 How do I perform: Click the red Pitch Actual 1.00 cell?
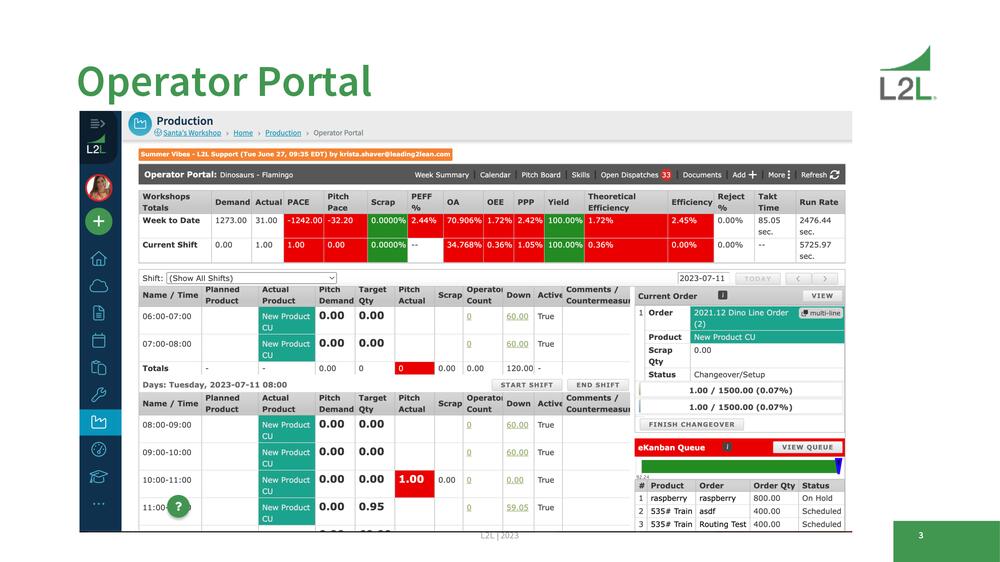click(x=415, y=484)
